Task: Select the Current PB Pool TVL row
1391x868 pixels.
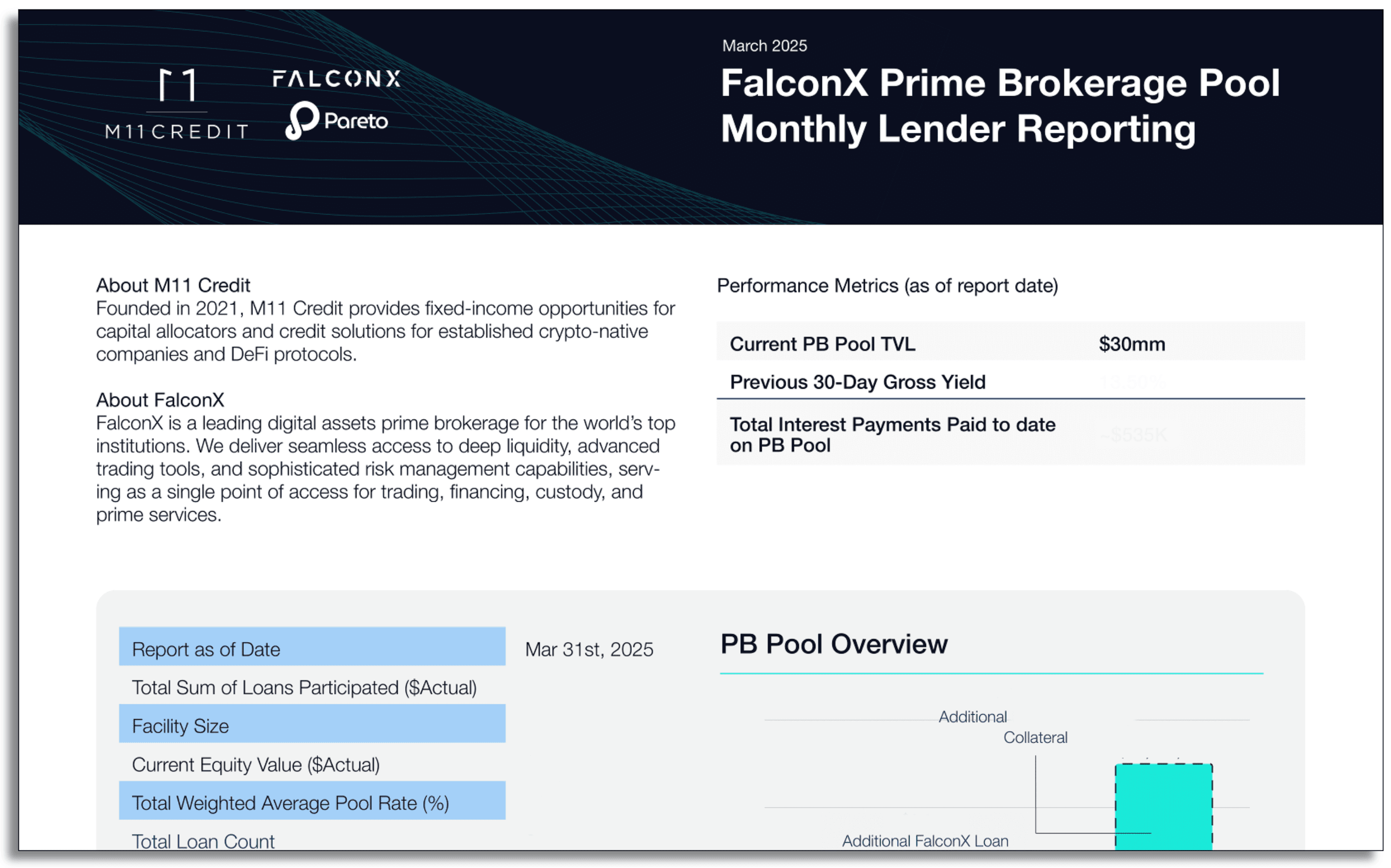Action: pos(1010,343)
